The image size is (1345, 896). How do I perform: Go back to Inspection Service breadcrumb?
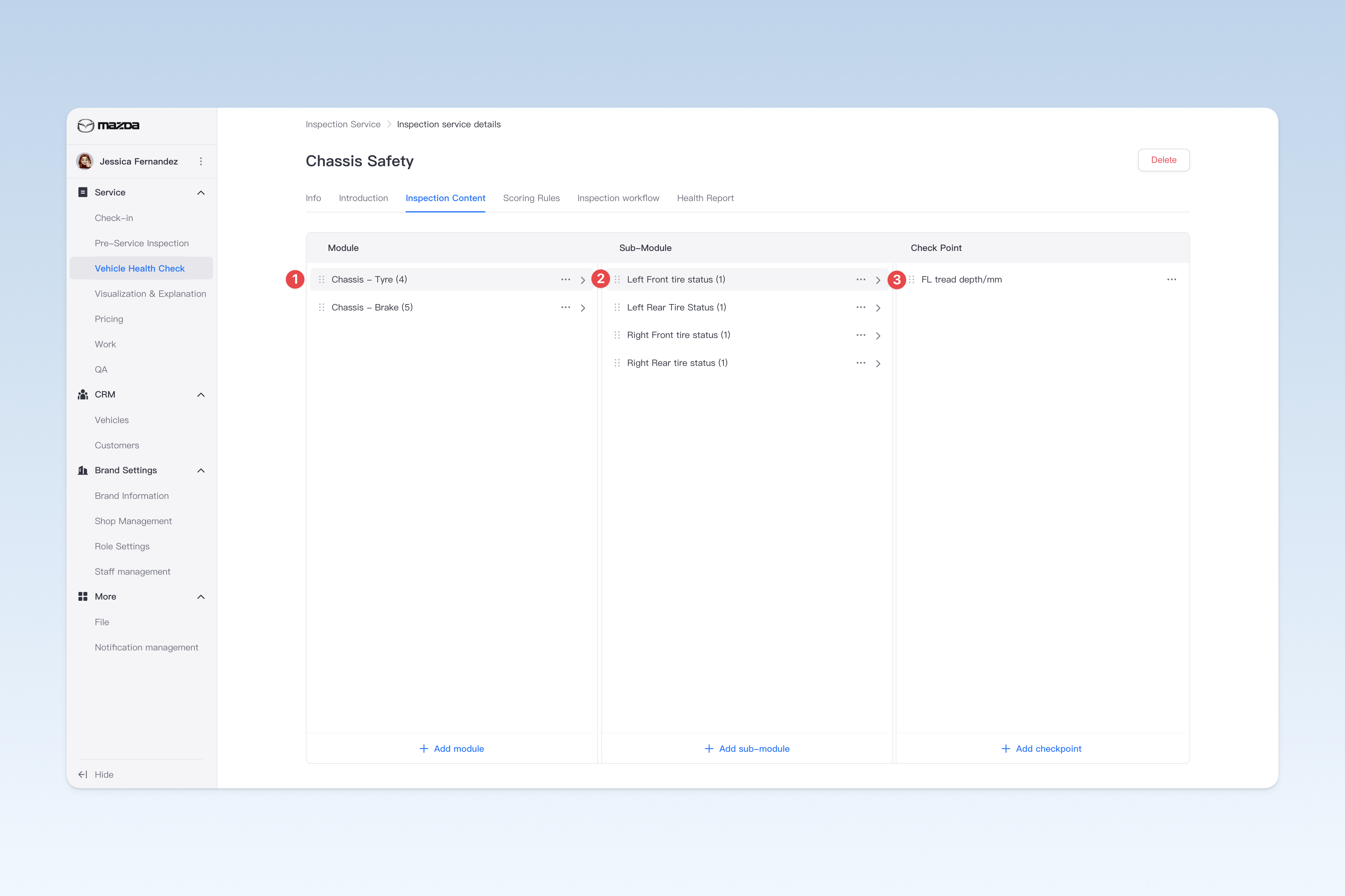pos(343,125)
